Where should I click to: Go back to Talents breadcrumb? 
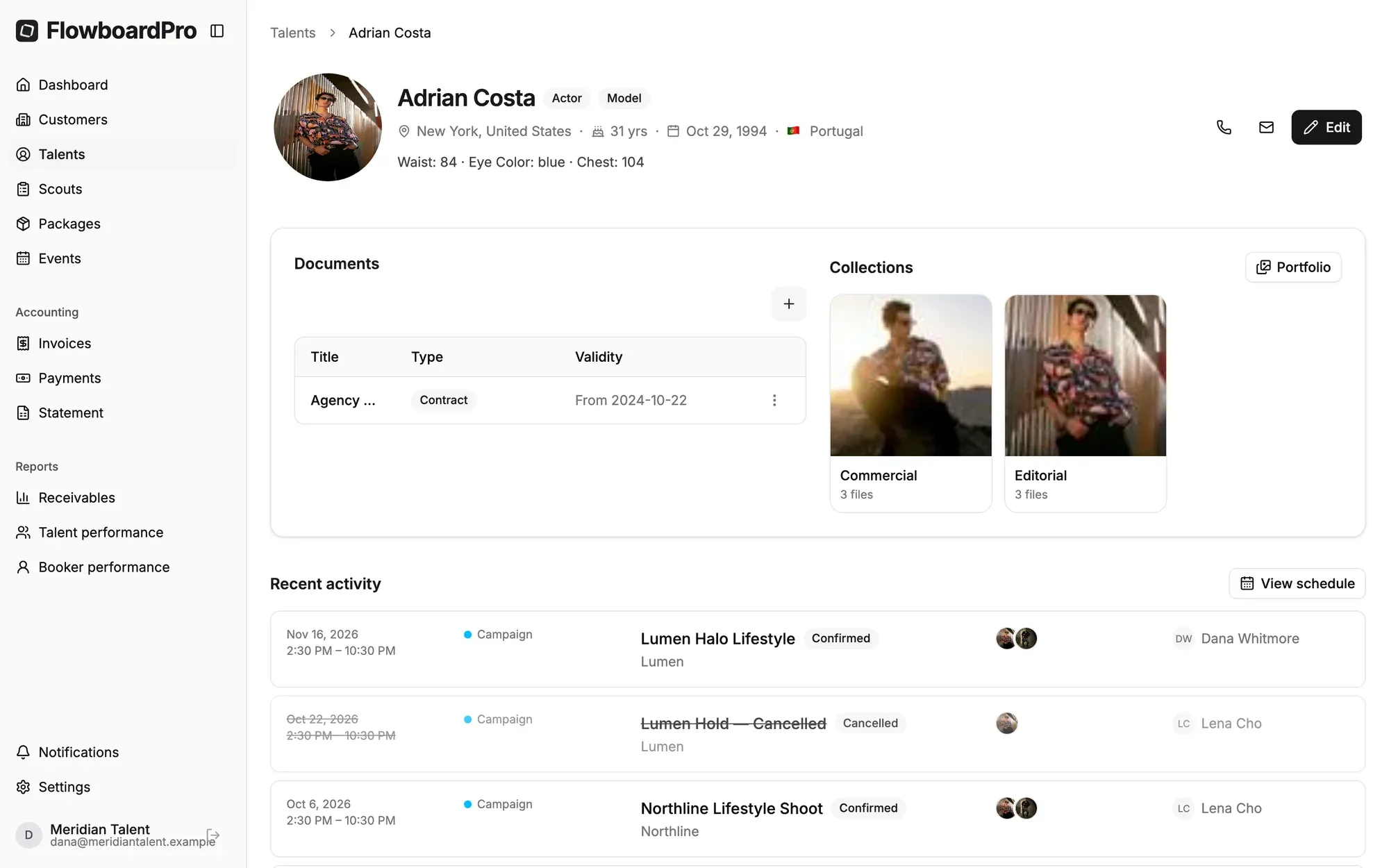292,33
